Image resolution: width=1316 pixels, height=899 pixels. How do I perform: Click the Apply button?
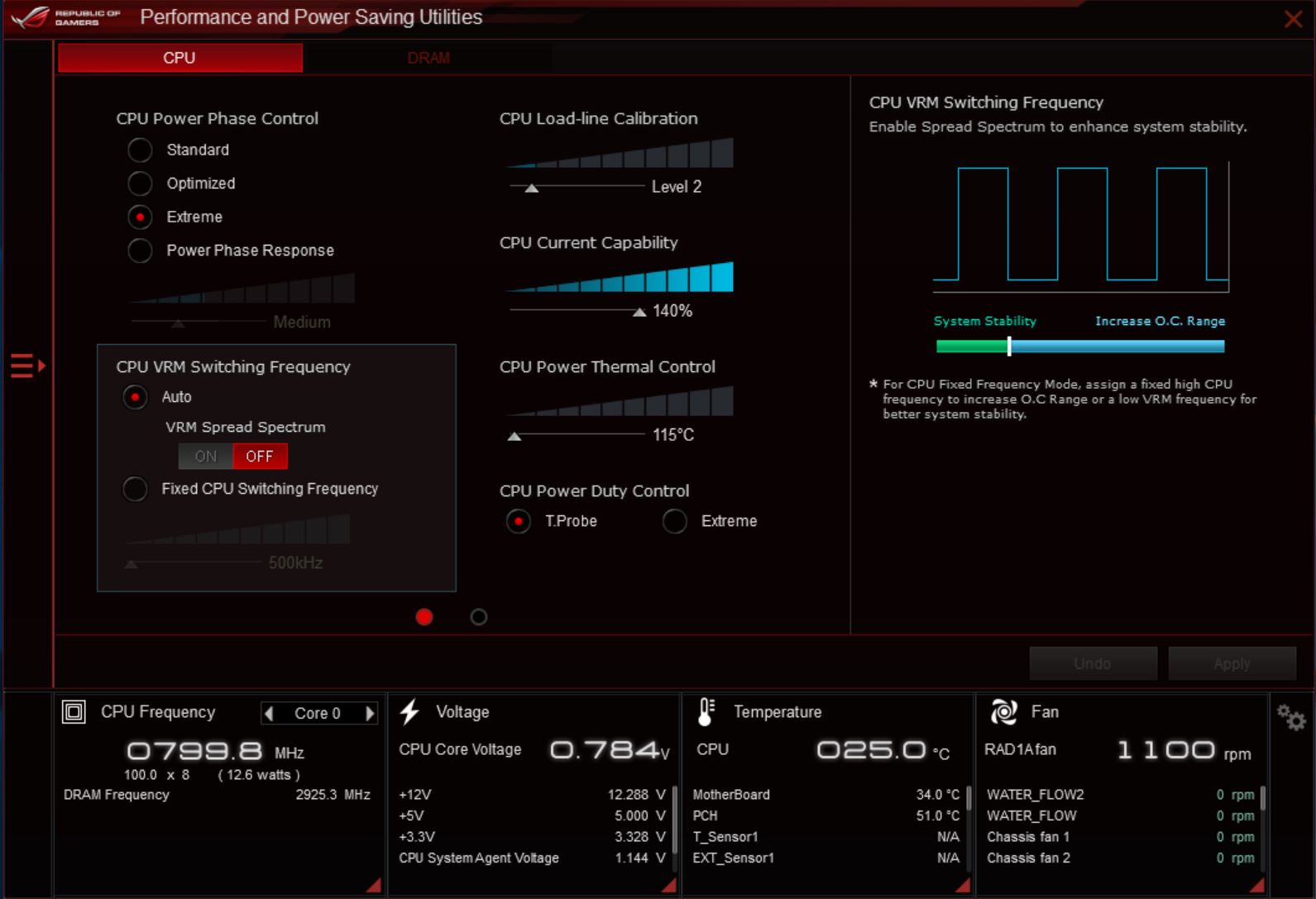tap(1232, 663)
